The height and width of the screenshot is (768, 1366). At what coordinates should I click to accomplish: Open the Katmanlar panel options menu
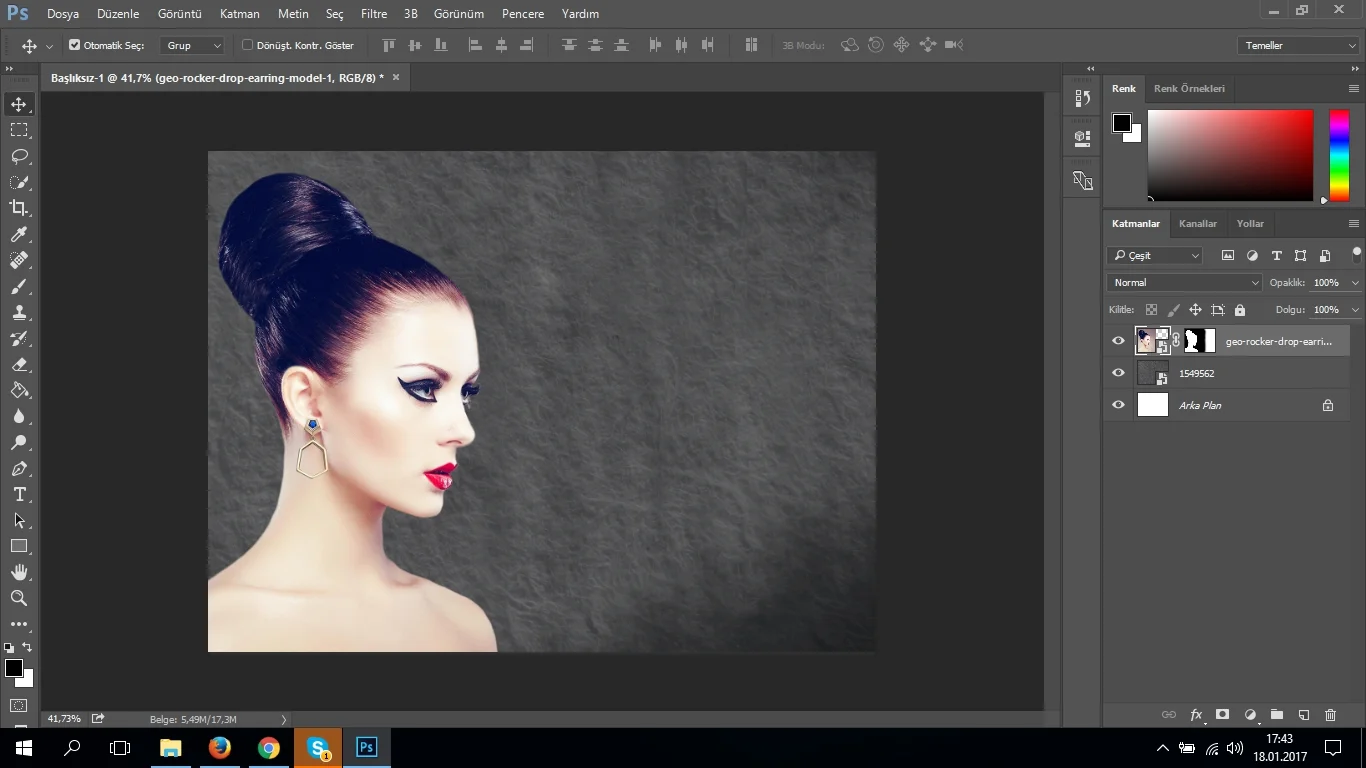[x=1353, y=224]
